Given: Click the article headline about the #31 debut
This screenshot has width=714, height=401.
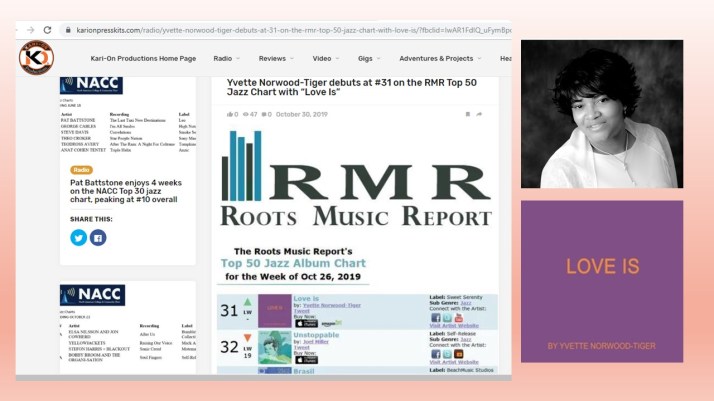Looking at the screenshot, I should (x=352, y=87).
